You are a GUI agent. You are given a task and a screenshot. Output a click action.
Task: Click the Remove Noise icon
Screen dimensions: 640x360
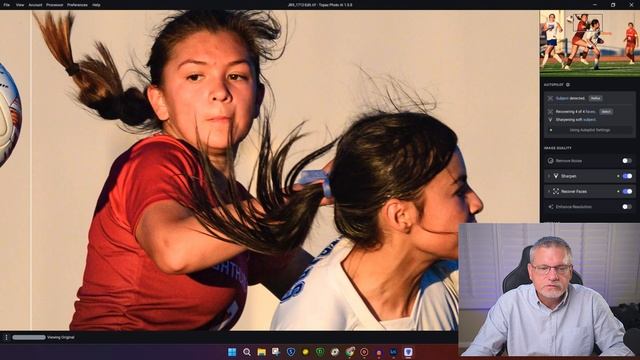tap(550, 161)
